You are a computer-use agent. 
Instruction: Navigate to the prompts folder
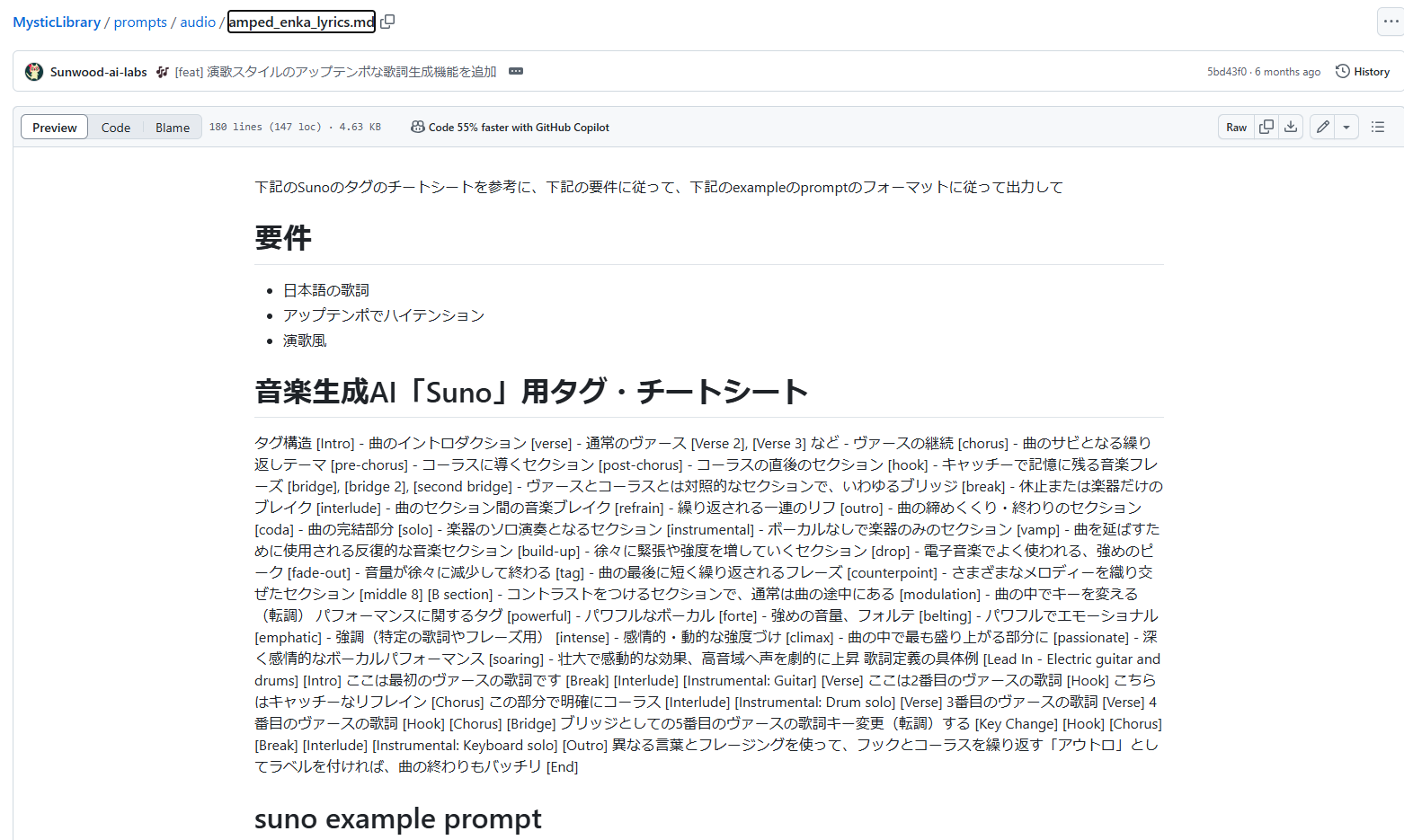click(140, 22)
